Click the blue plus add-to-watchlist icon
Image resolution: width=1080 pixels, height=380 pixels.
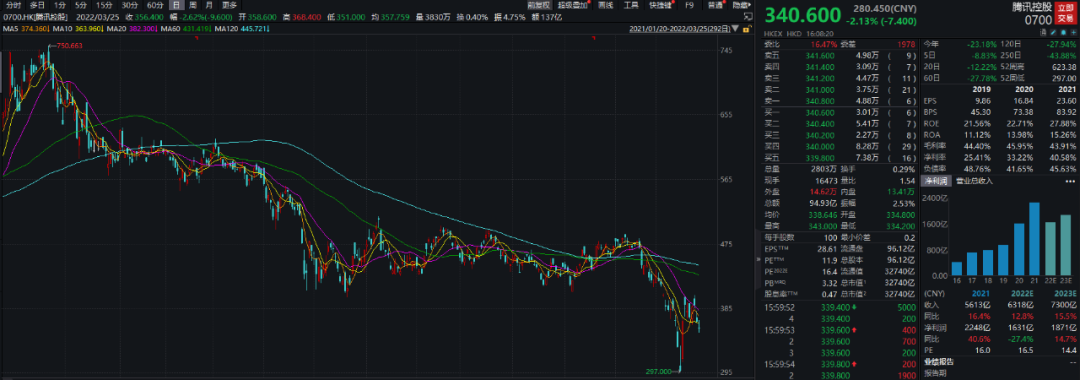pos(1073,32)
